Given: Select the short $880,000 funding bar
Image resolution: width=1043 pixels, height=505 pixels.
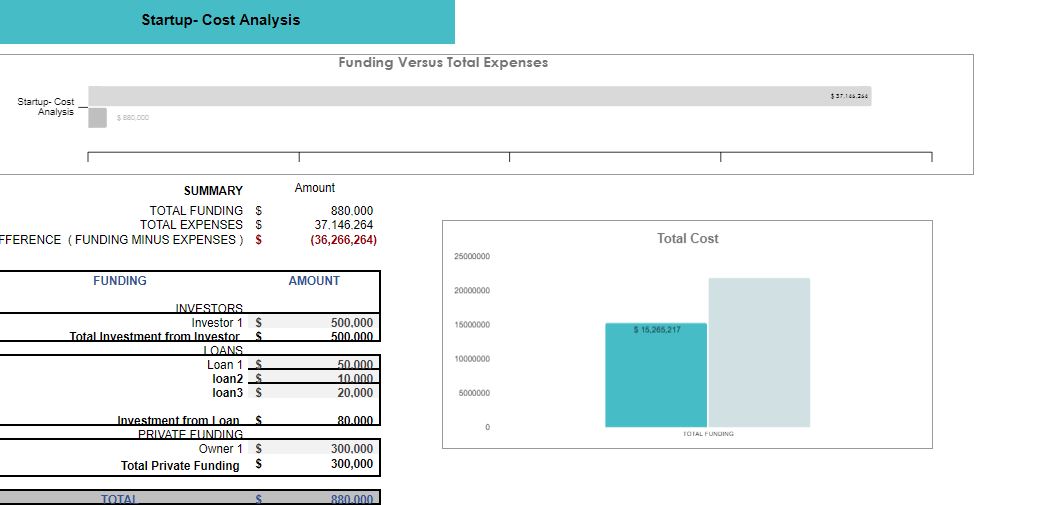Looking at the screenshot, I should click(x=97, y=118).
